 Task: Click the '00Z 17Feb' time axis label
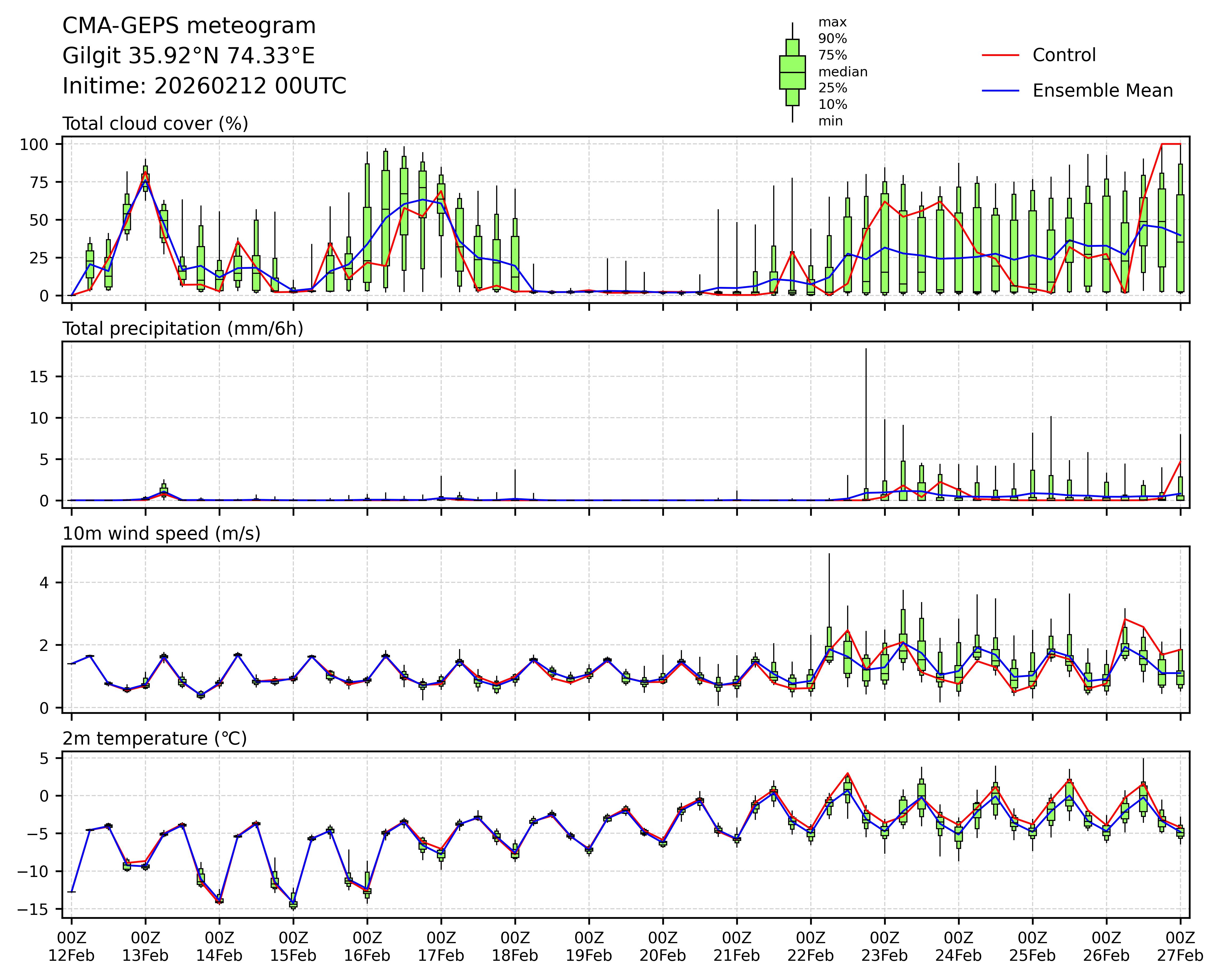coord(441,947)
